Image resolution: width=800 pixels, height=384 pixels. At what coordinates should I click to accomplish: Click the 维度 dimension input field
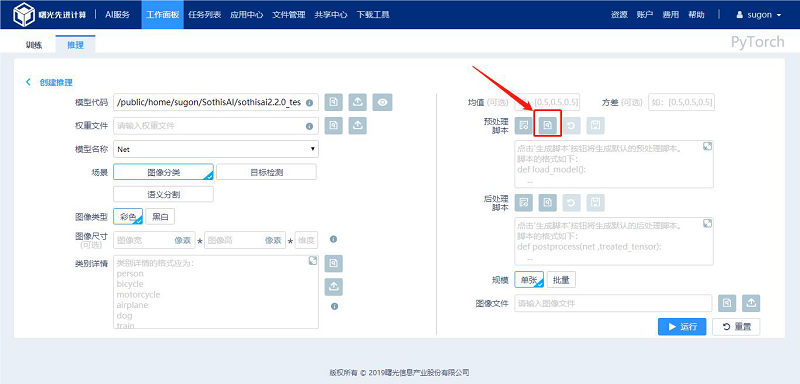click(306, 240)
